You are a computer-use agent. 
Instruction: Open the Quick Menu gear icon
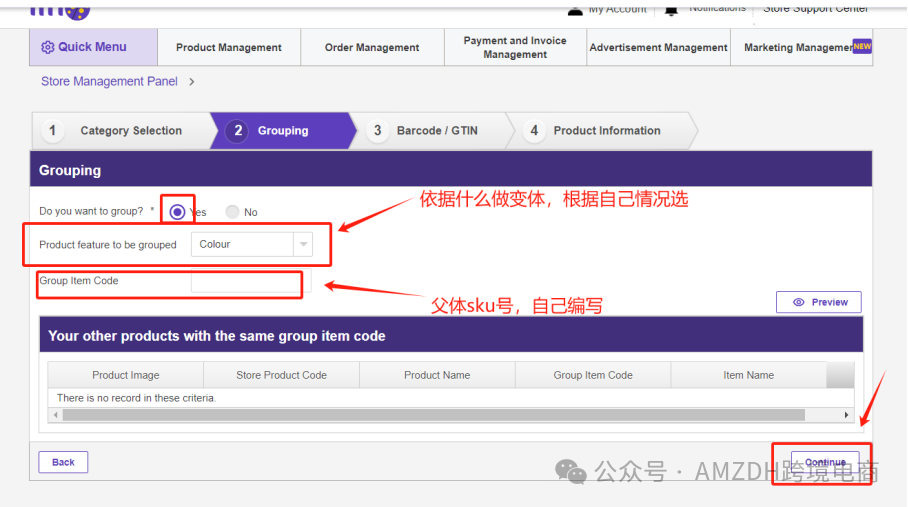click(x=47, y=47)
